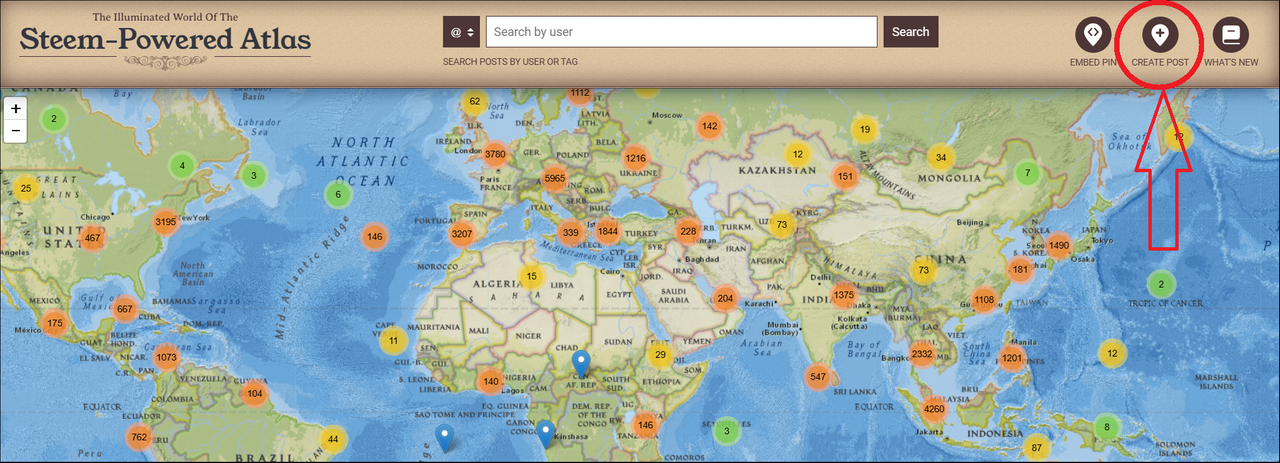Screen dimensions: 1280x463
Task: Open the 29 cluster near Ethiopia
Action: tap(660, 355)
